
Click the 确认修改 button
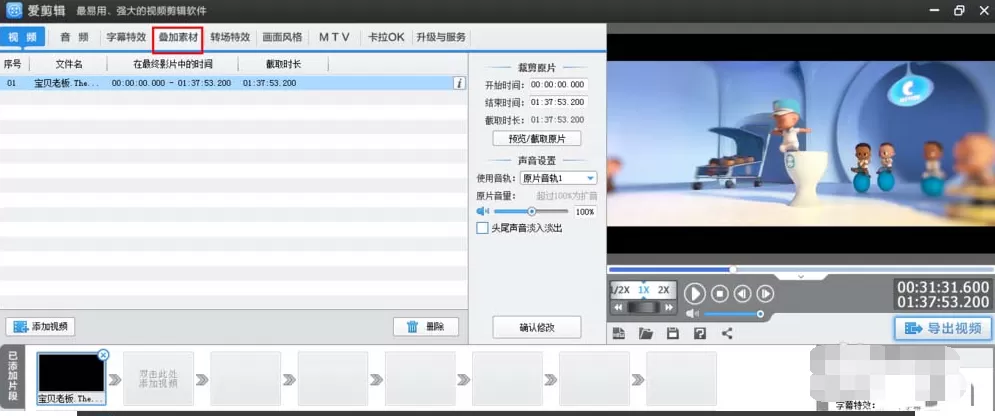[x=537, y=327]
